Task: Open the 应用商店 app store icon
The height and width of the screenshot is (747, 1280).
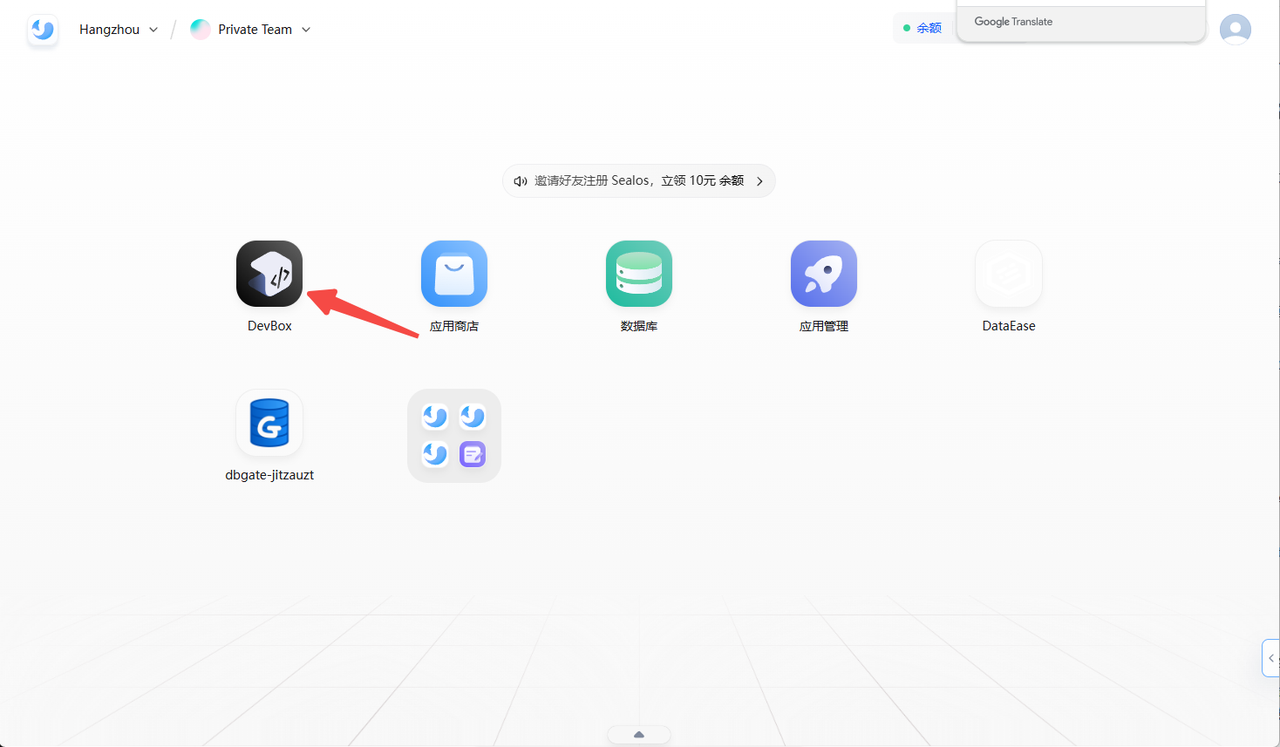Action: pyautogui.click(x=454, y=273)
